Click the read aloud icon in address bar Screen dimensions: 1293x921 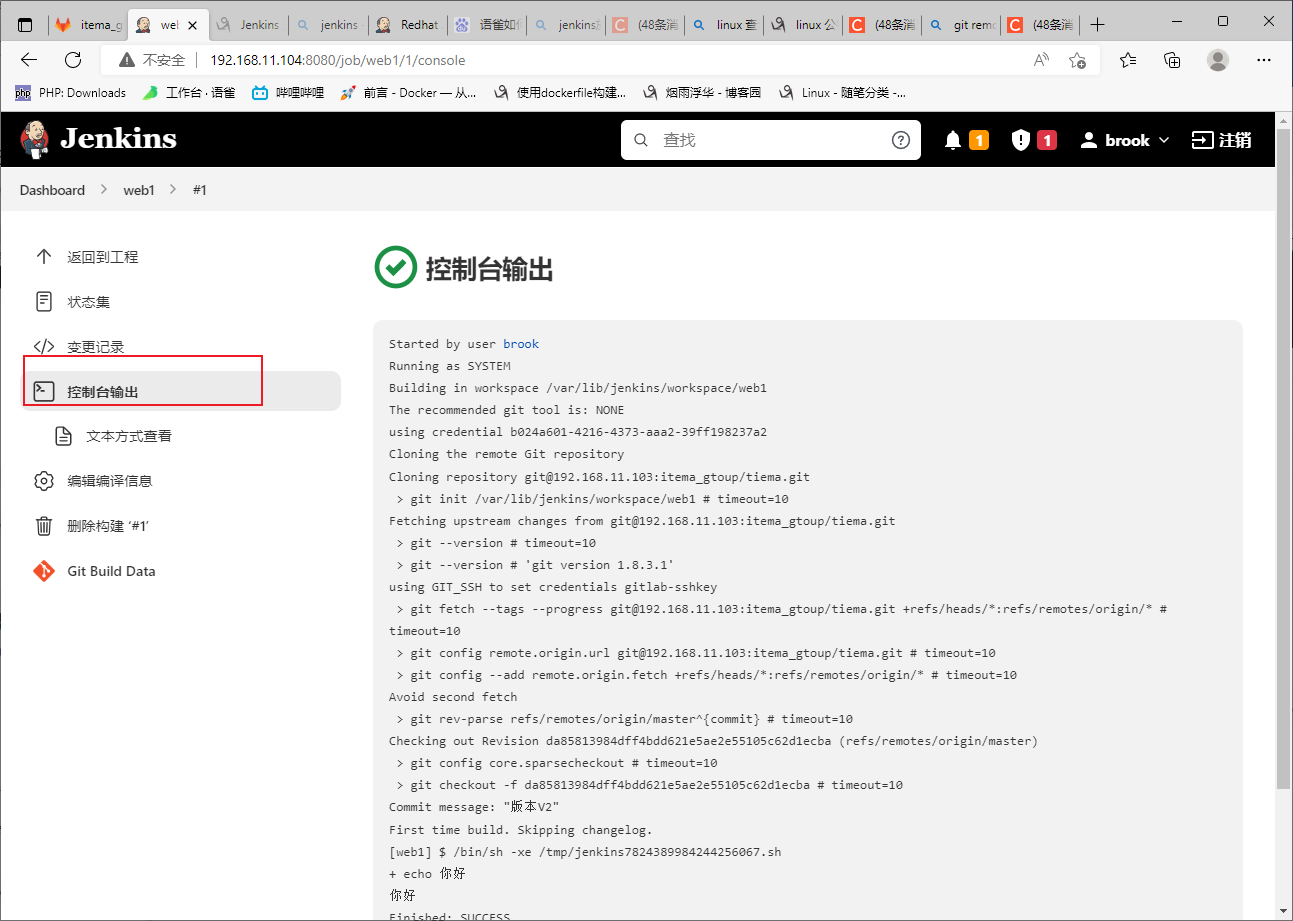pyautogui.click(x=1041, y=60)
